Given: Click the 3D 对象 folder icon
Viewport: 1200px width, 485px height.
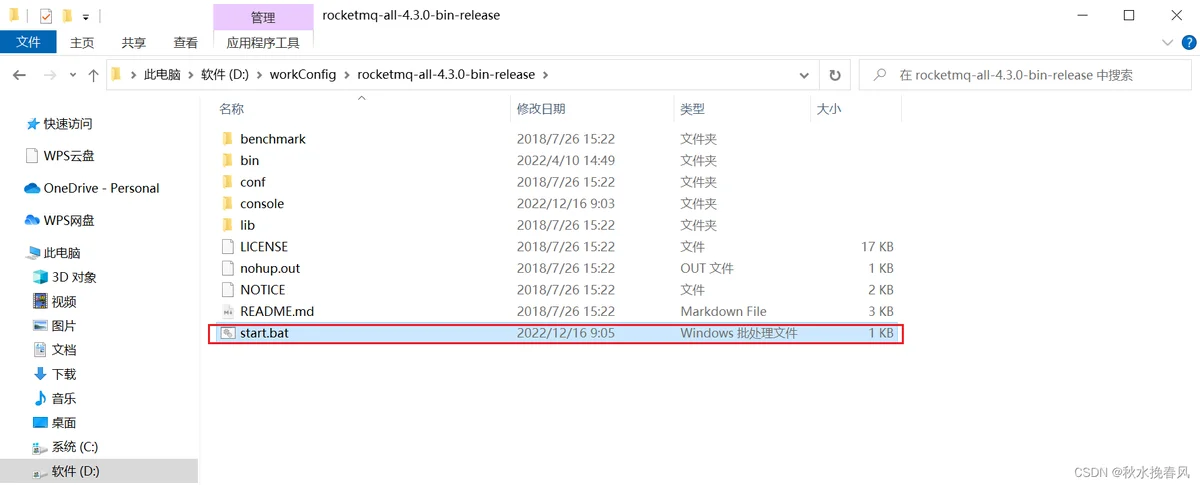Looking at the screenshot, I should 40,277.
